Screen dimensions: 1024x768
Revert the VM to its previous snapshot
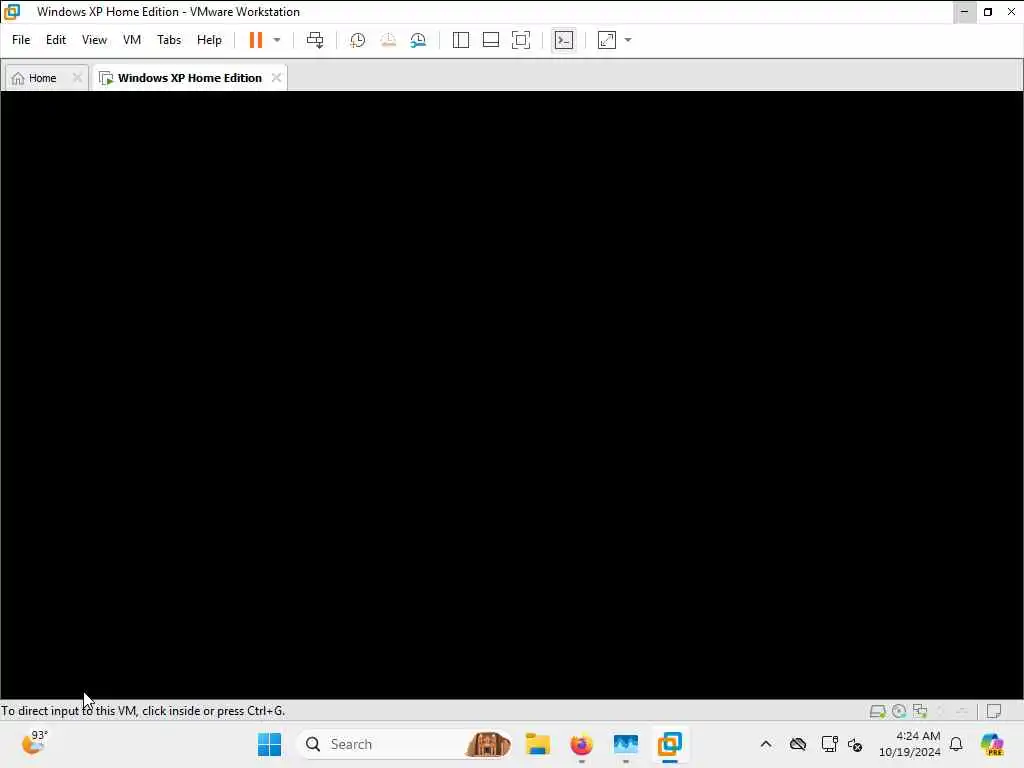click(388, 40)
